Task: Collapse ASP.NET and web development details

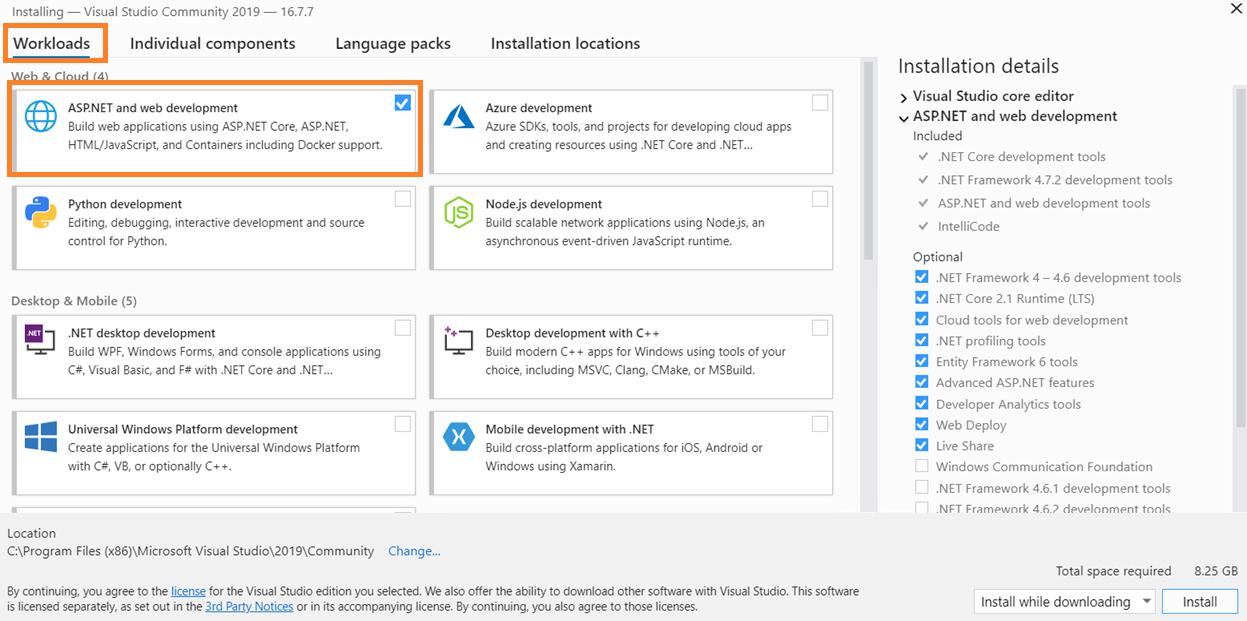Action: pyautogui.click(x=904, y=117)
